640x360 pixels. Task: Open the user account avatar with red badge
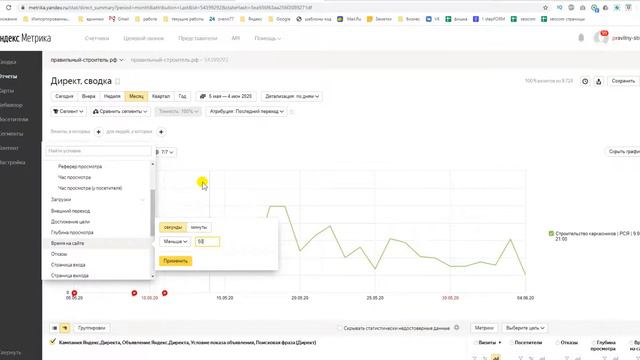[x=601, y=38]
